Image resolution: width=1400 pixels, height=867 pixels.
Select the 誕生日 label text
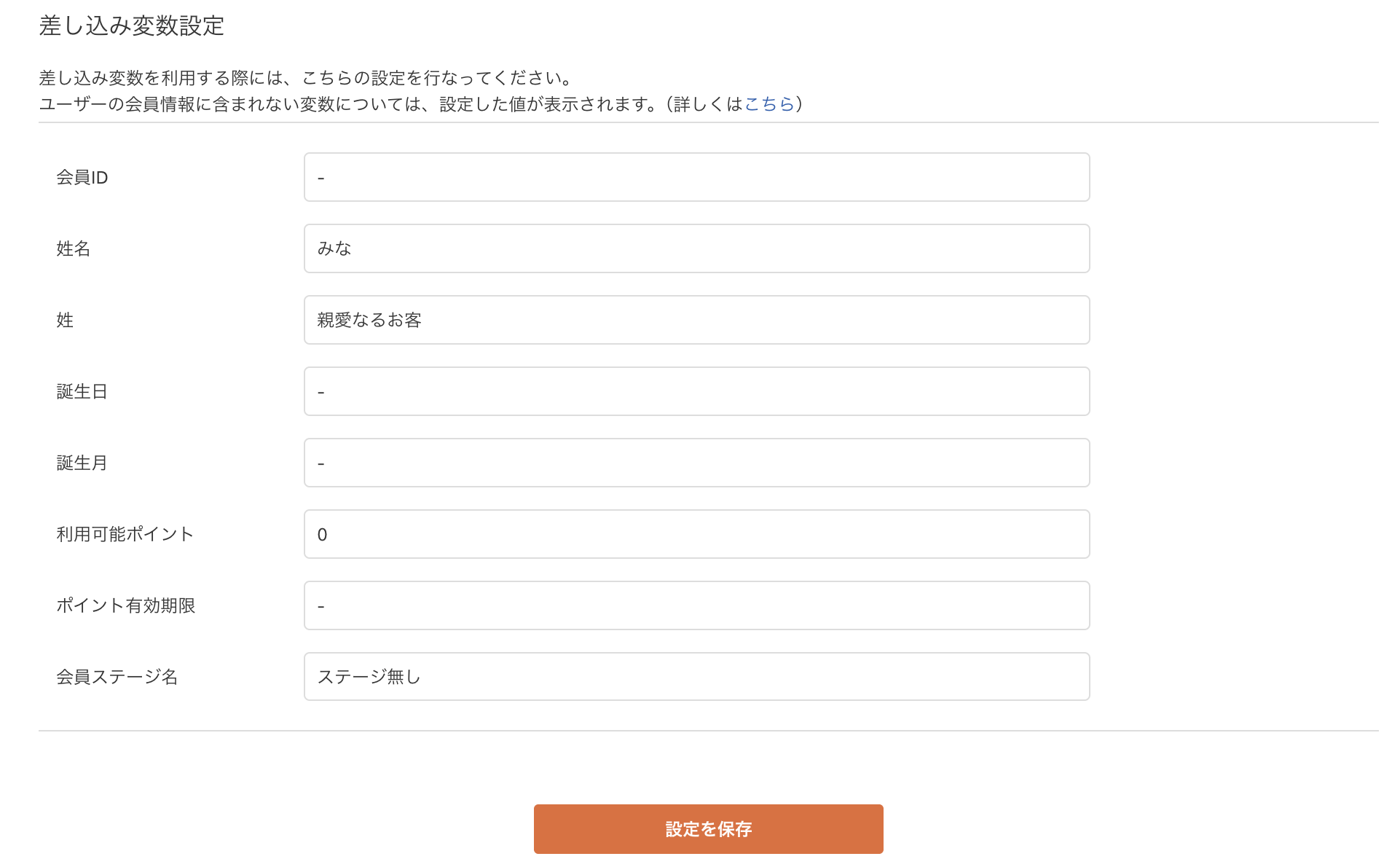tap(82, 391)
